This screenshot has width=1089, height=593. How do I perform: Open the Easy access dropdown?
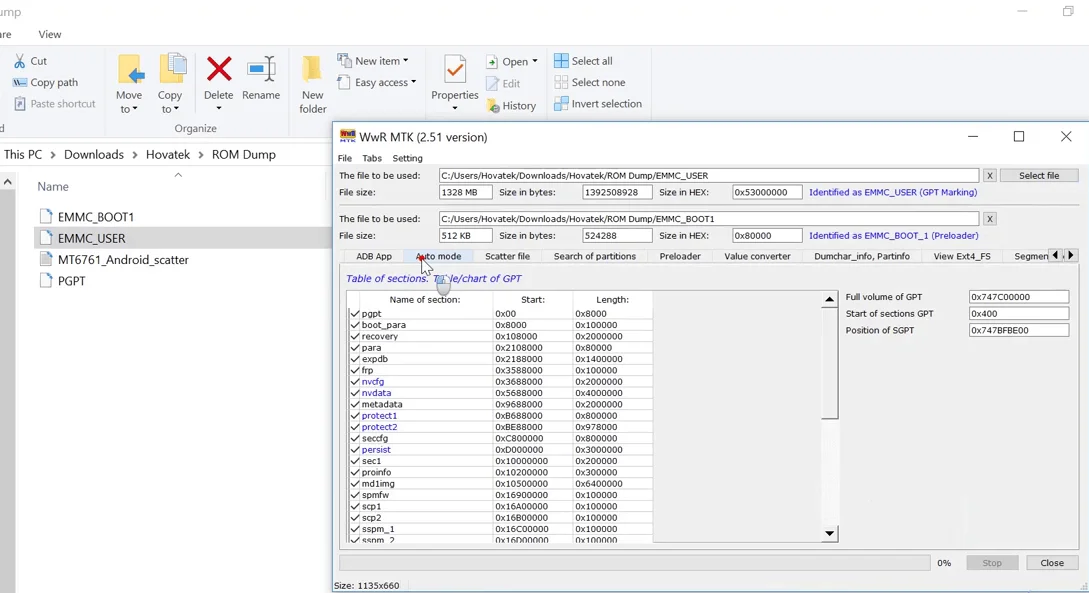click(x=376, y=83)
